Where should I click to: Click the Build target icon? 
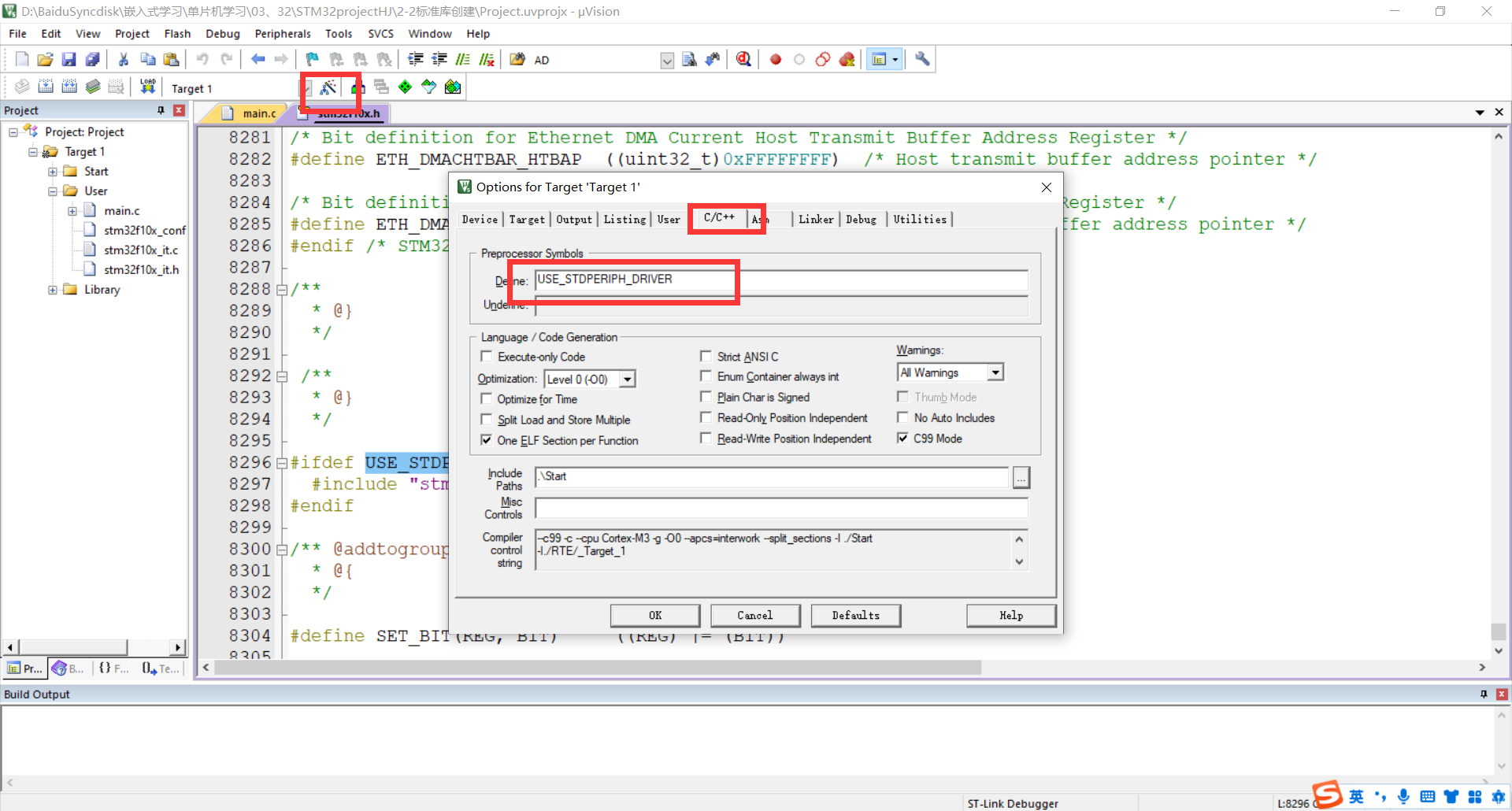pyautogui.click(x=46, y=87)
